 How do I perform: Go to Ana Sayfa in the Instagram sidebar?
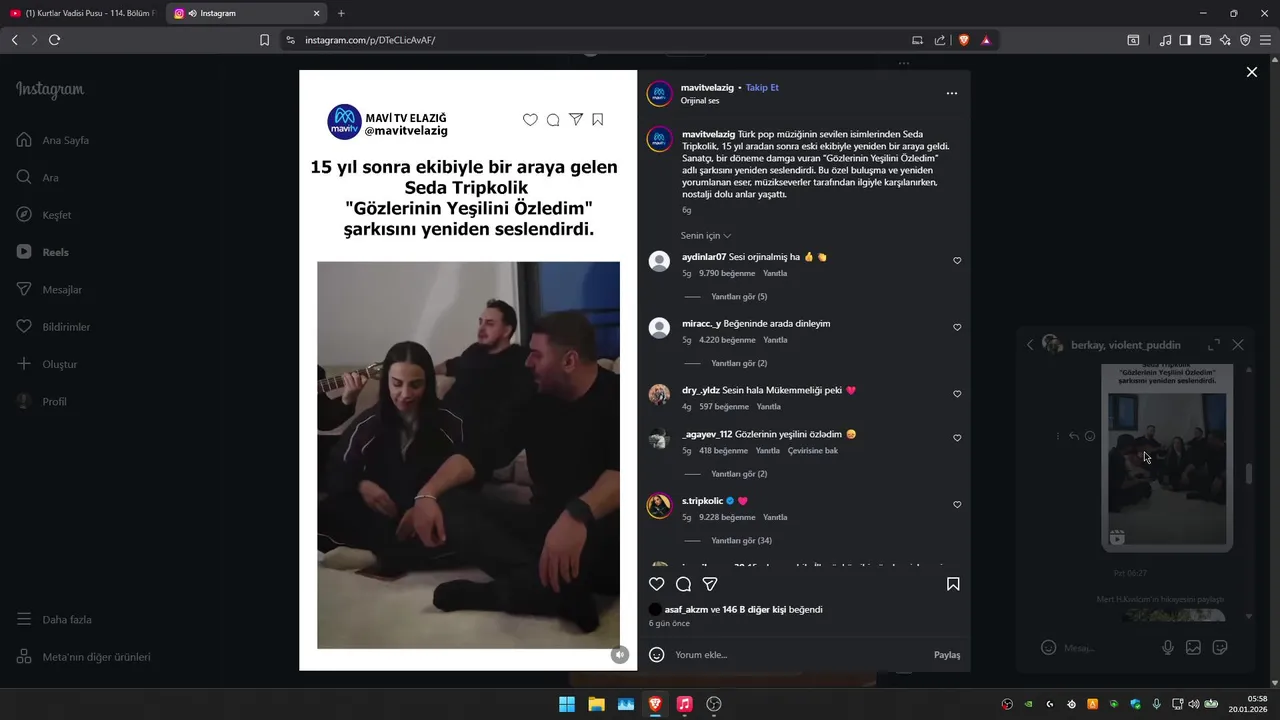click(53, 140)
